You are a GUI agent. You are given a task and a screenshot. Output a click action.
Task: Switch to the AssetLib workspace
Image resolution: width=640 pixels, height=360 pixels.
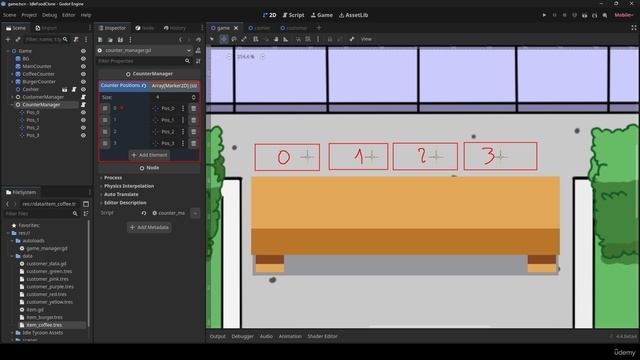click(x=353, y=15)
